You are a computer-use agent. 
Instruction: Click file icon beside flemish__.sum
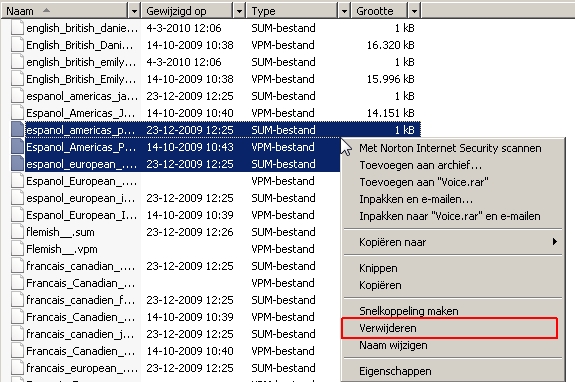click(17, 232)
